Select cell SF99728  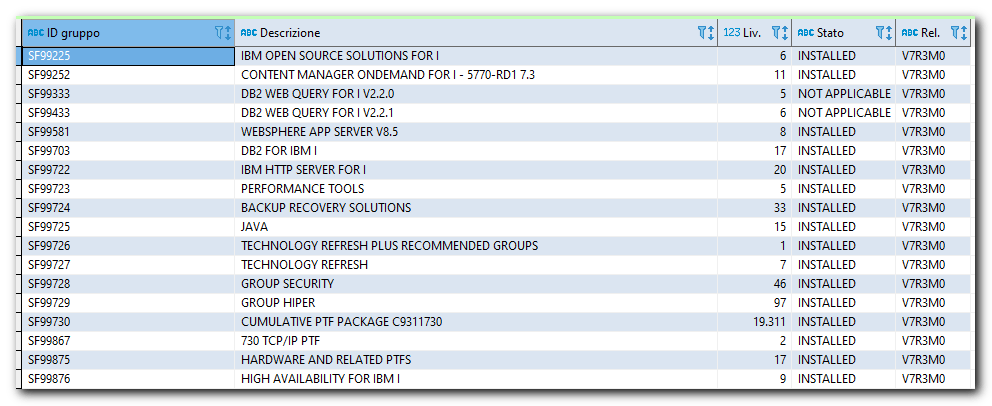(x=128, y=283)
